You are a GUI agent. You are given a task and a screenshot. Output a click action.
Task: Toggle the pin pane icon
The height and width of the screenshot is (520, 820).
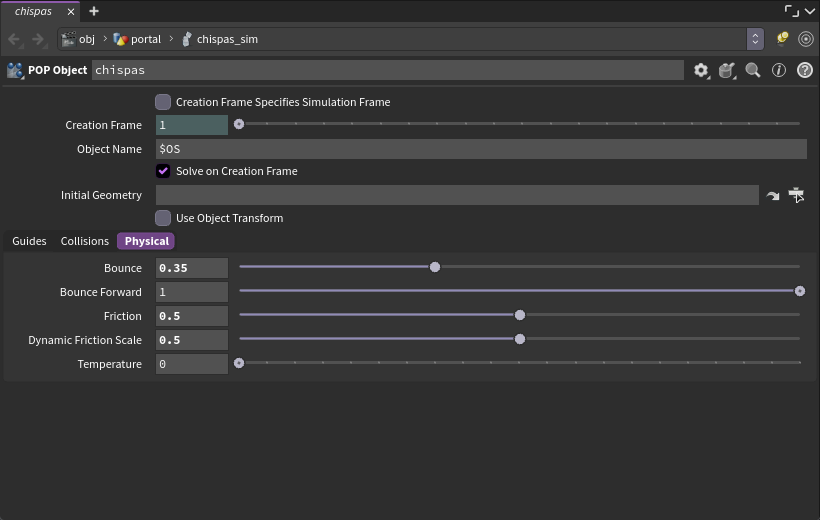pyautogui.click(x=782, y=39)
